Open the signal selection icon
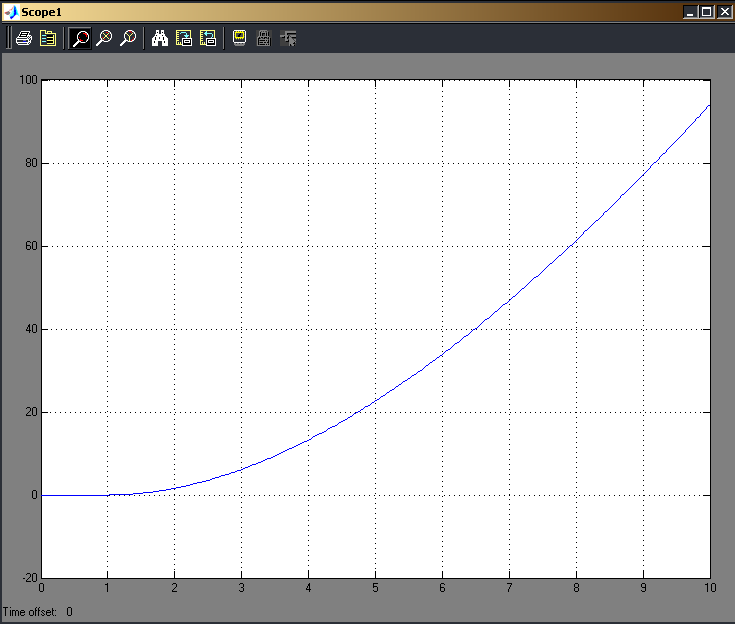Viewport: 735px width, 624px height. (x=288, y=38)
